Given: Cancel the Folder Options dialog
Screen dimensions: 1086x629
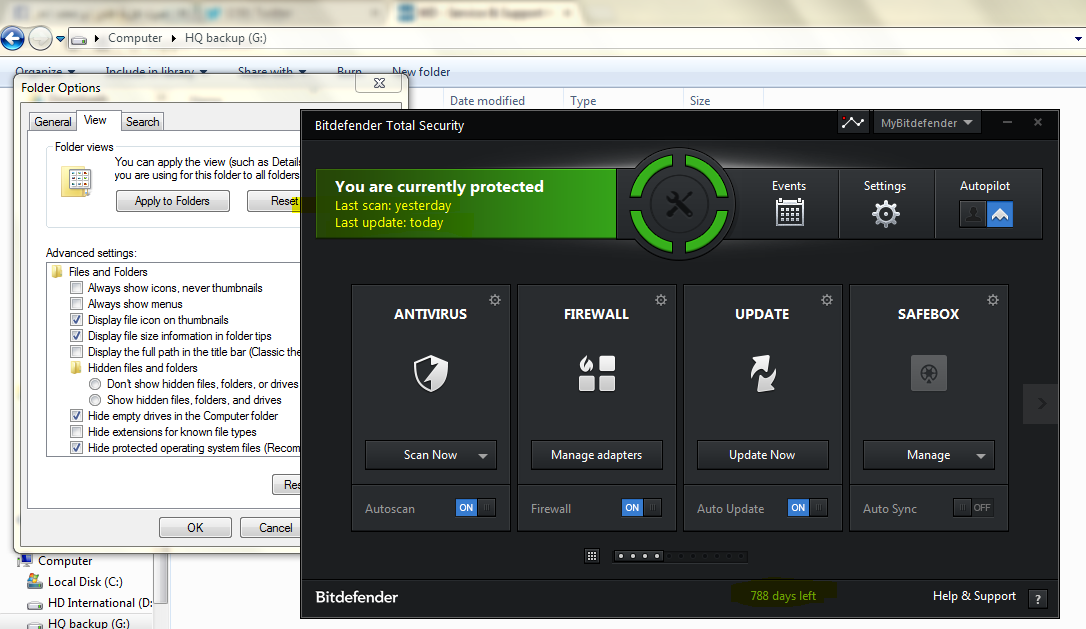Looking at the screenshot, I should (x=272, y=528).
